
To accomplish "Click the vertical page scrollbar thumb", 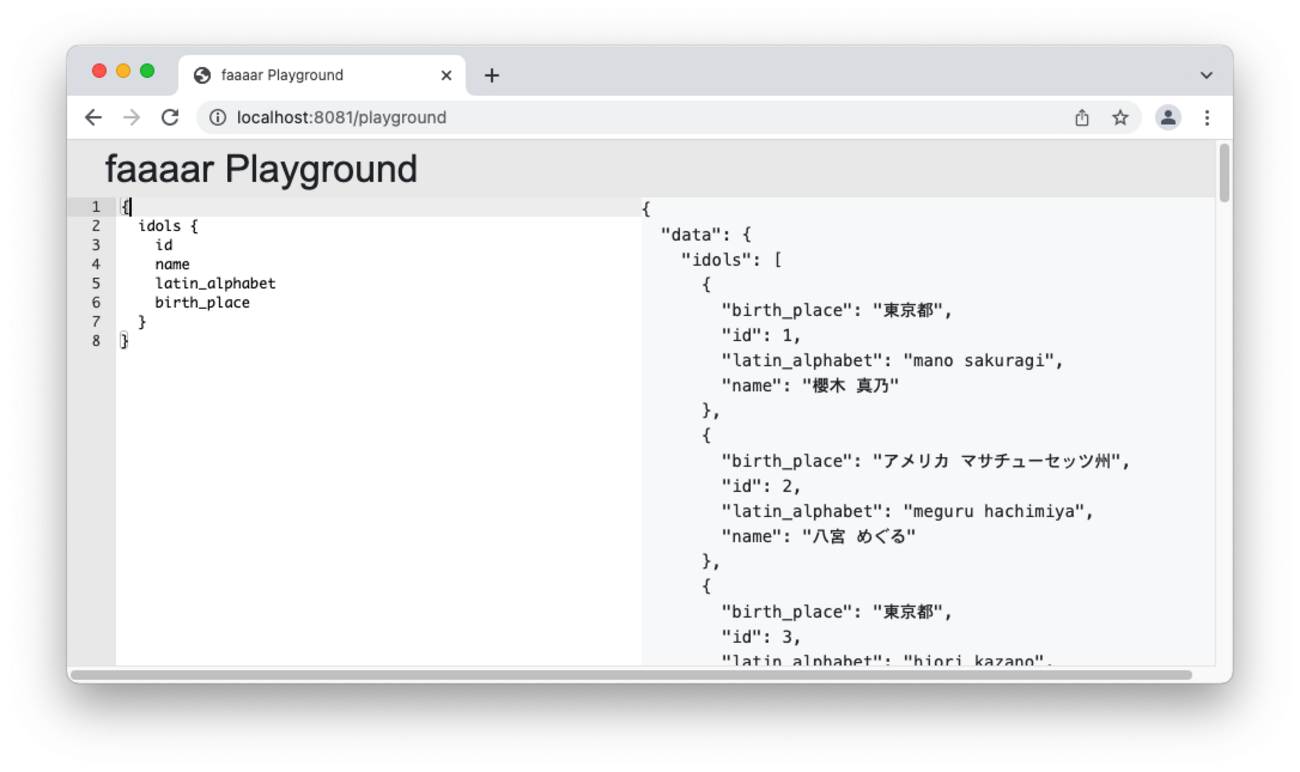I will click(1224, 173).
